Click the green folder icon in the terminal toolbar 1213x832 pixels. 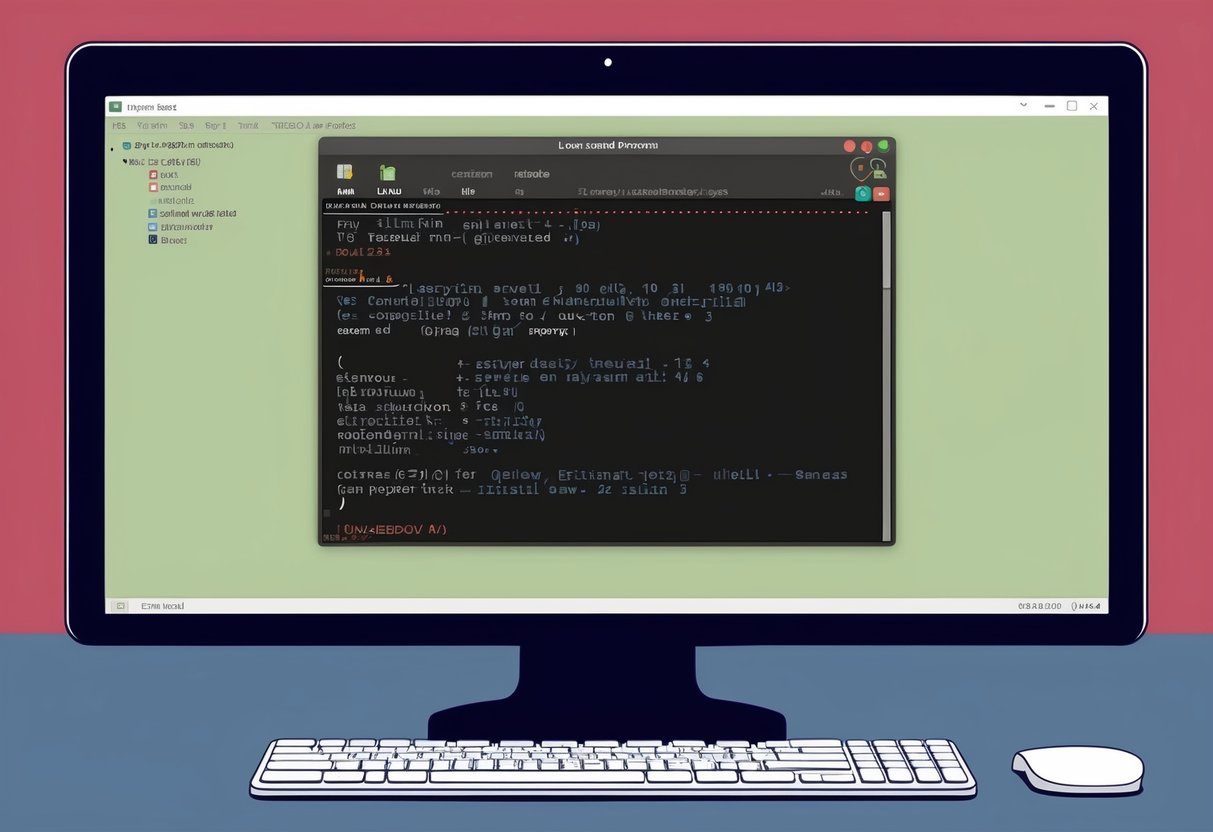(388, 173)
